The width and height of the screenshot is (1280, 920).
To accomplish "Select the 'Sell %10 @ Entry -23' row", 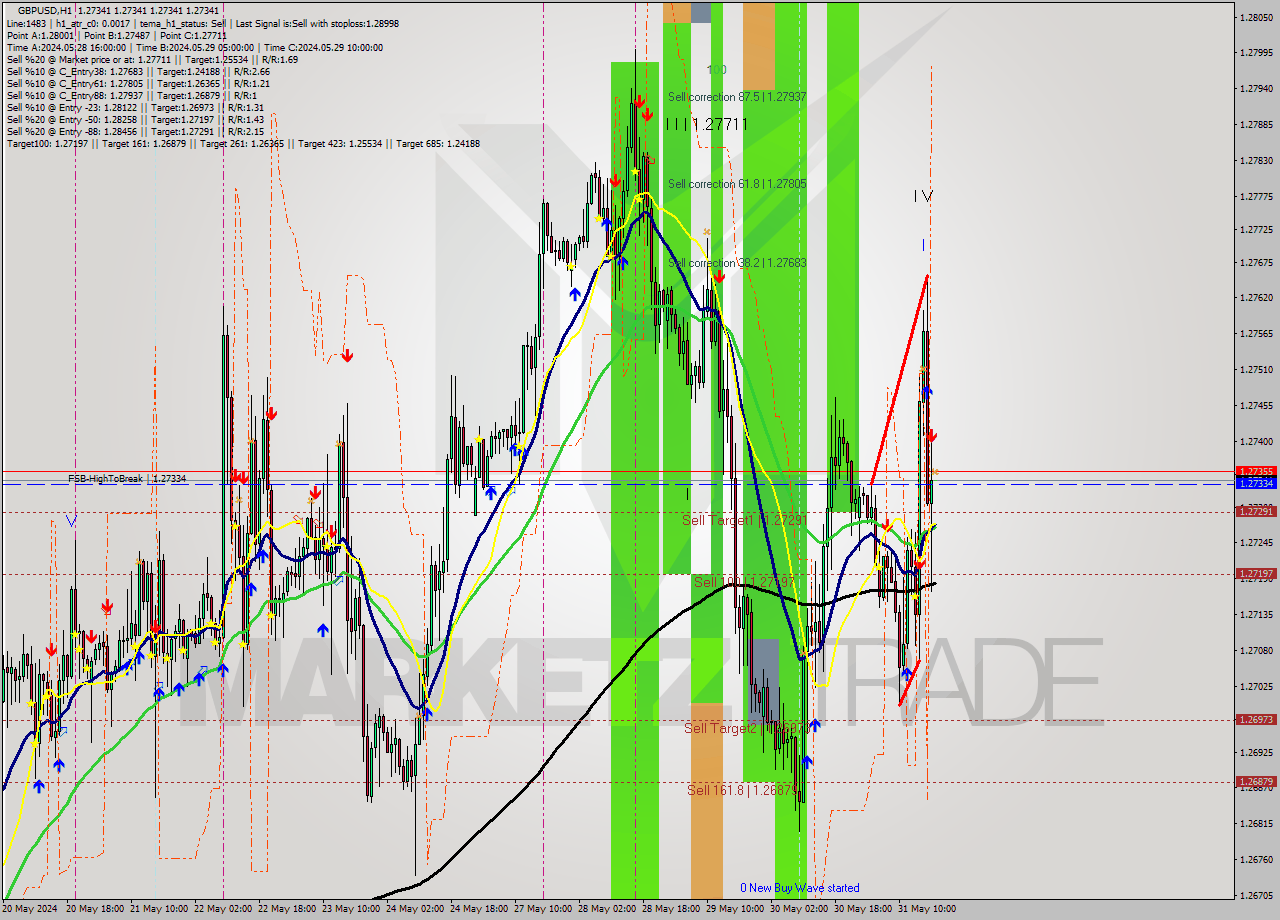I will point(135,107).
